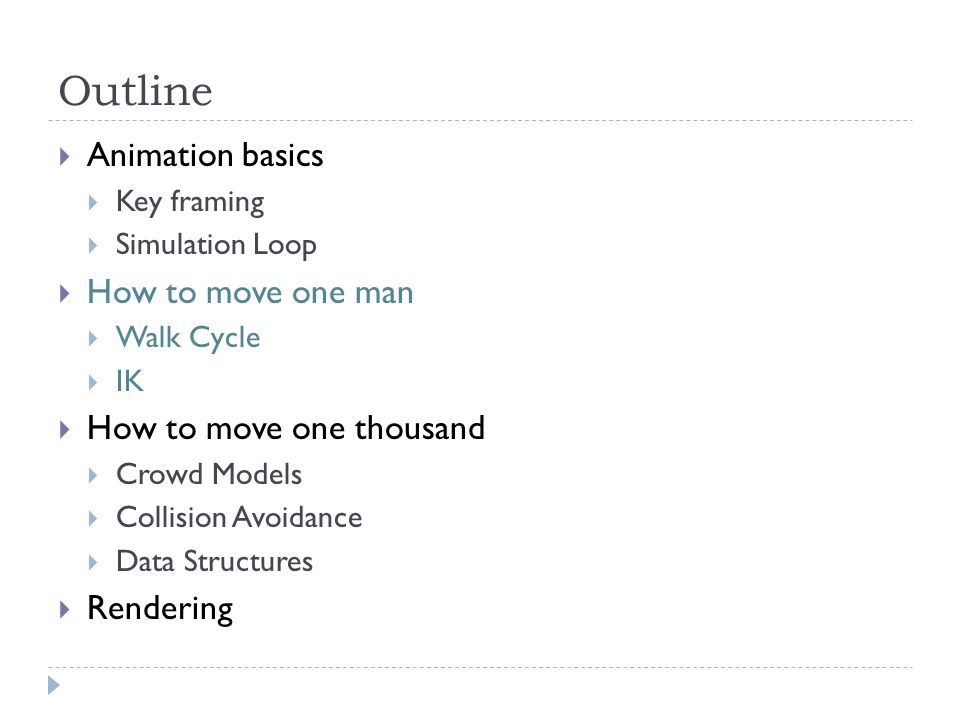960x720 pixels.
Task: Click the arrow bullet beside Collision Avoidance
Action: click(x=92, y=519)
